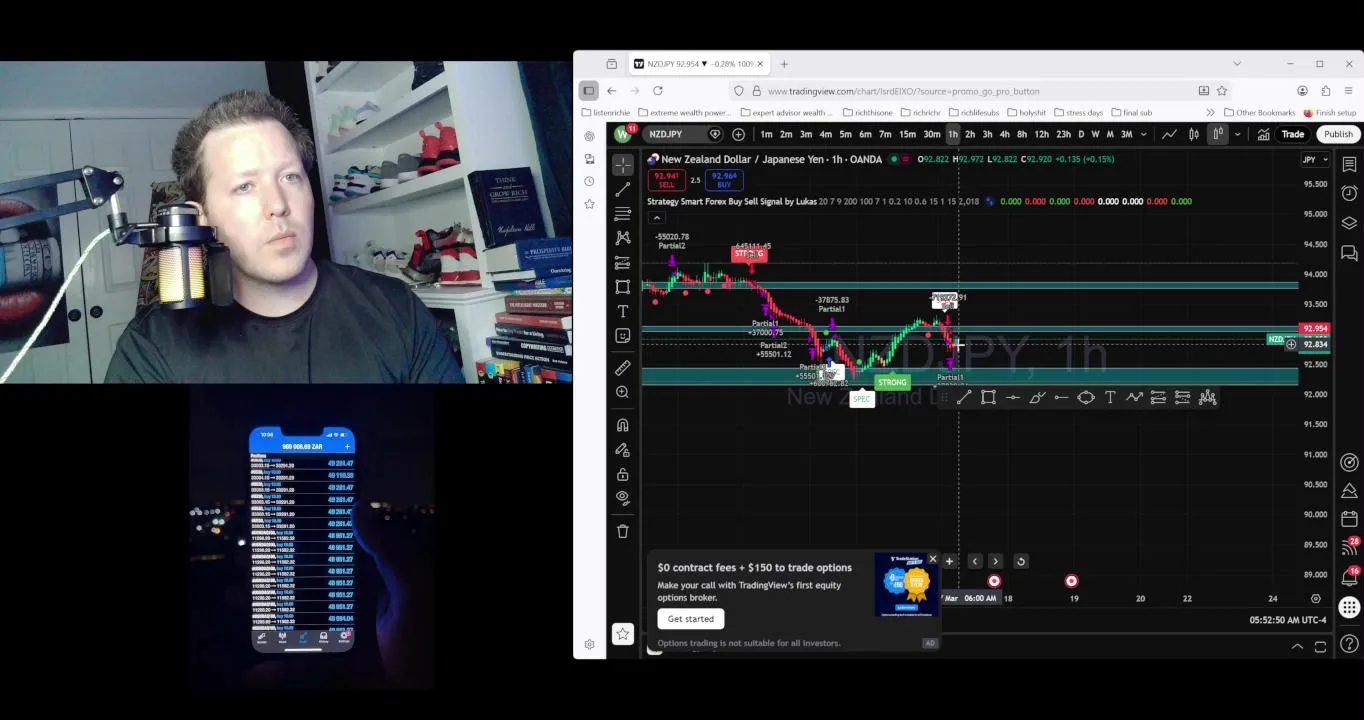
Task: Open the help center question mark
Action: click(x=1349, y=644)
